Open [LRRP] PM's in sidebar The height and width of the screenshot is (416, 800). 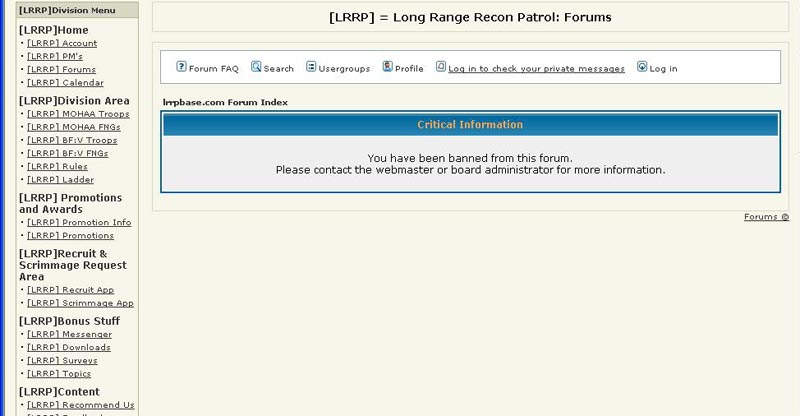click(55, 56)
